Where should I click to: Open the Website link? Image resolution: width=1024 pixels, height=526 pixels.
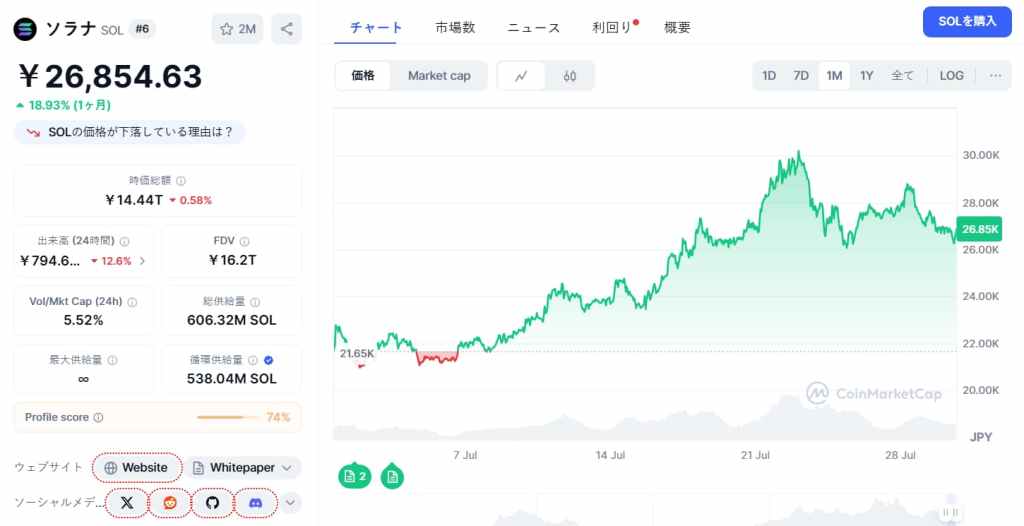tap(136, 468)
